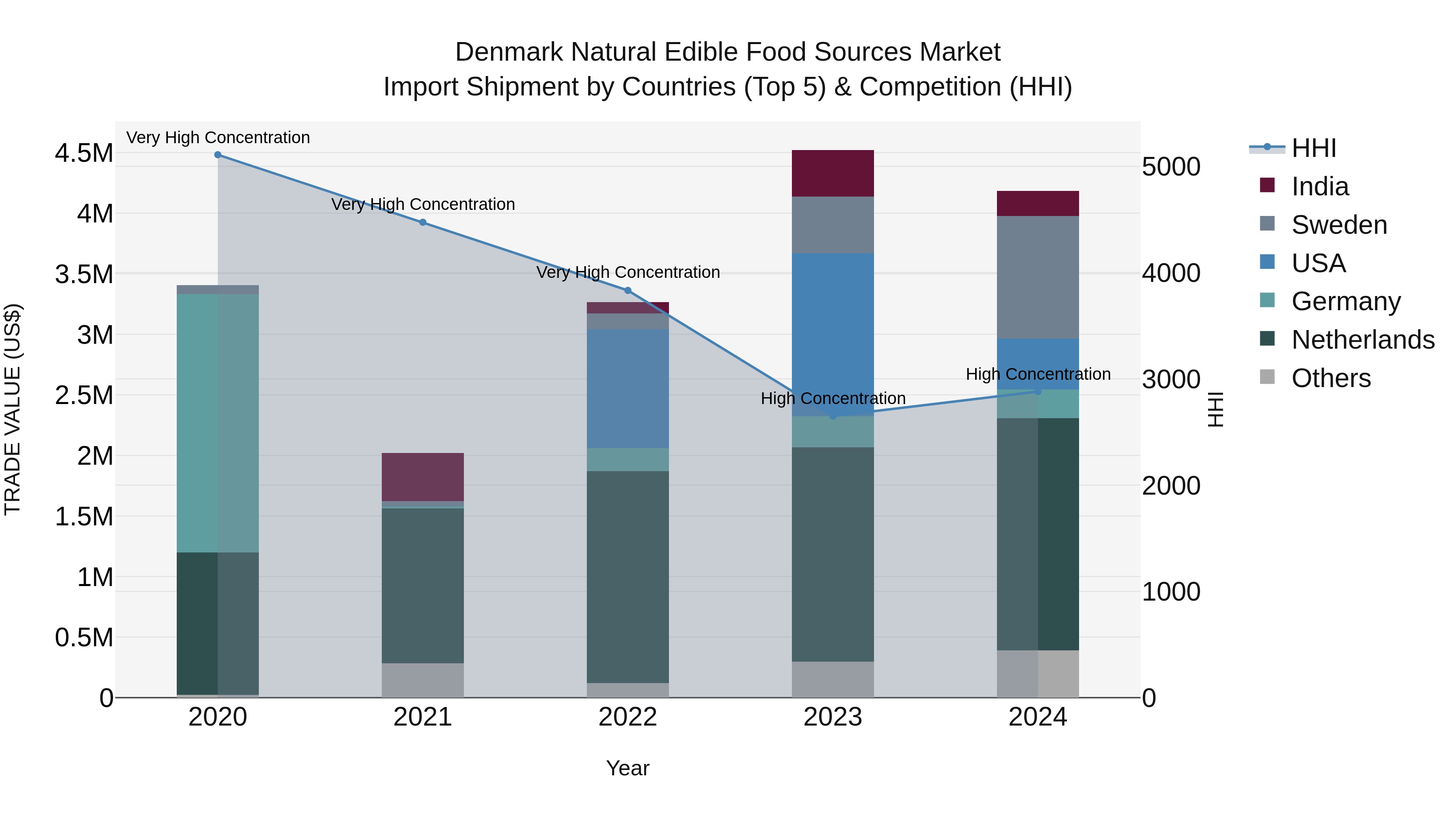
Task: Click the 2024 Others bar segment
Action: 1038,674
